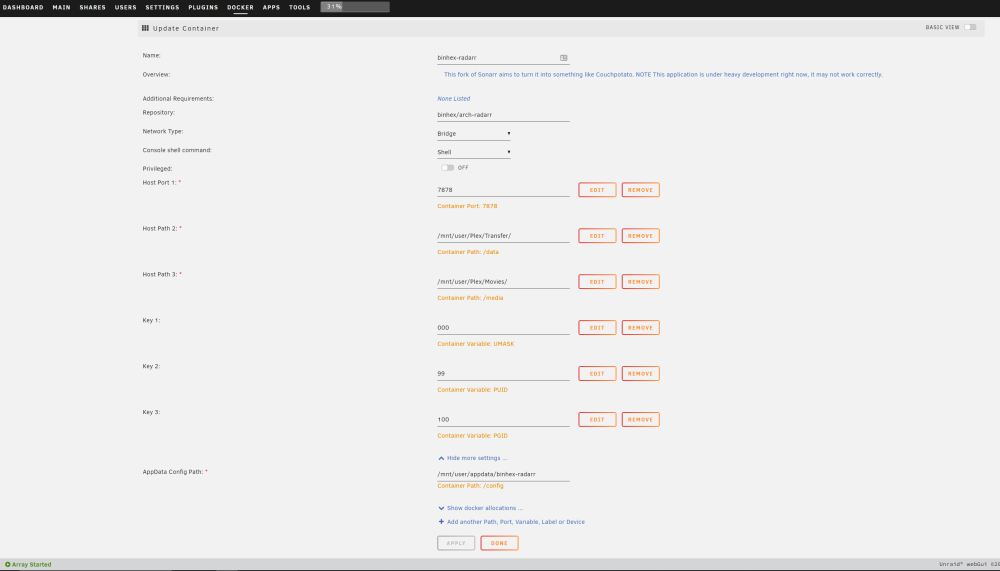Remove Key 2 PUID variable
The height and width of the screenshot is (571, 1000).
[x=640, y=374]
